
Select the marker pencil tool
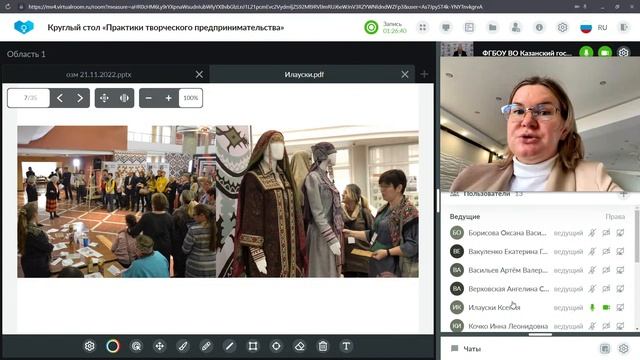pyautogui.click(x=206, y=346)
